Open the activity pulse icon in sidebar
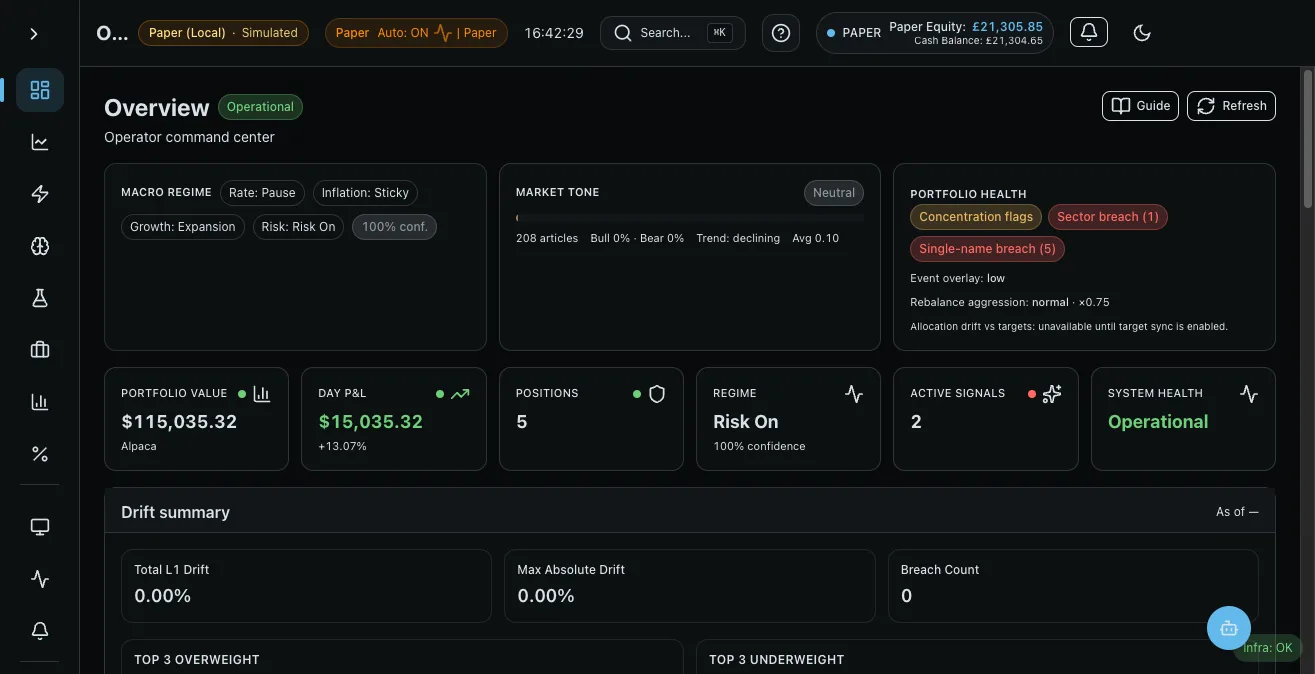Screen dimensions: 1315x674 40,579
